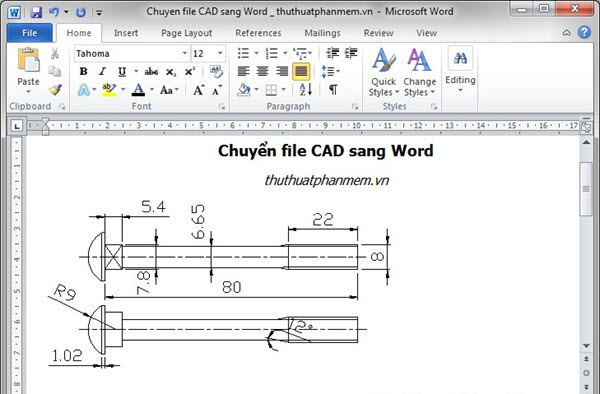Screen dimensions: 600x394
Task: Click the Multilevel List icon
Action: (x=300, y=53)
